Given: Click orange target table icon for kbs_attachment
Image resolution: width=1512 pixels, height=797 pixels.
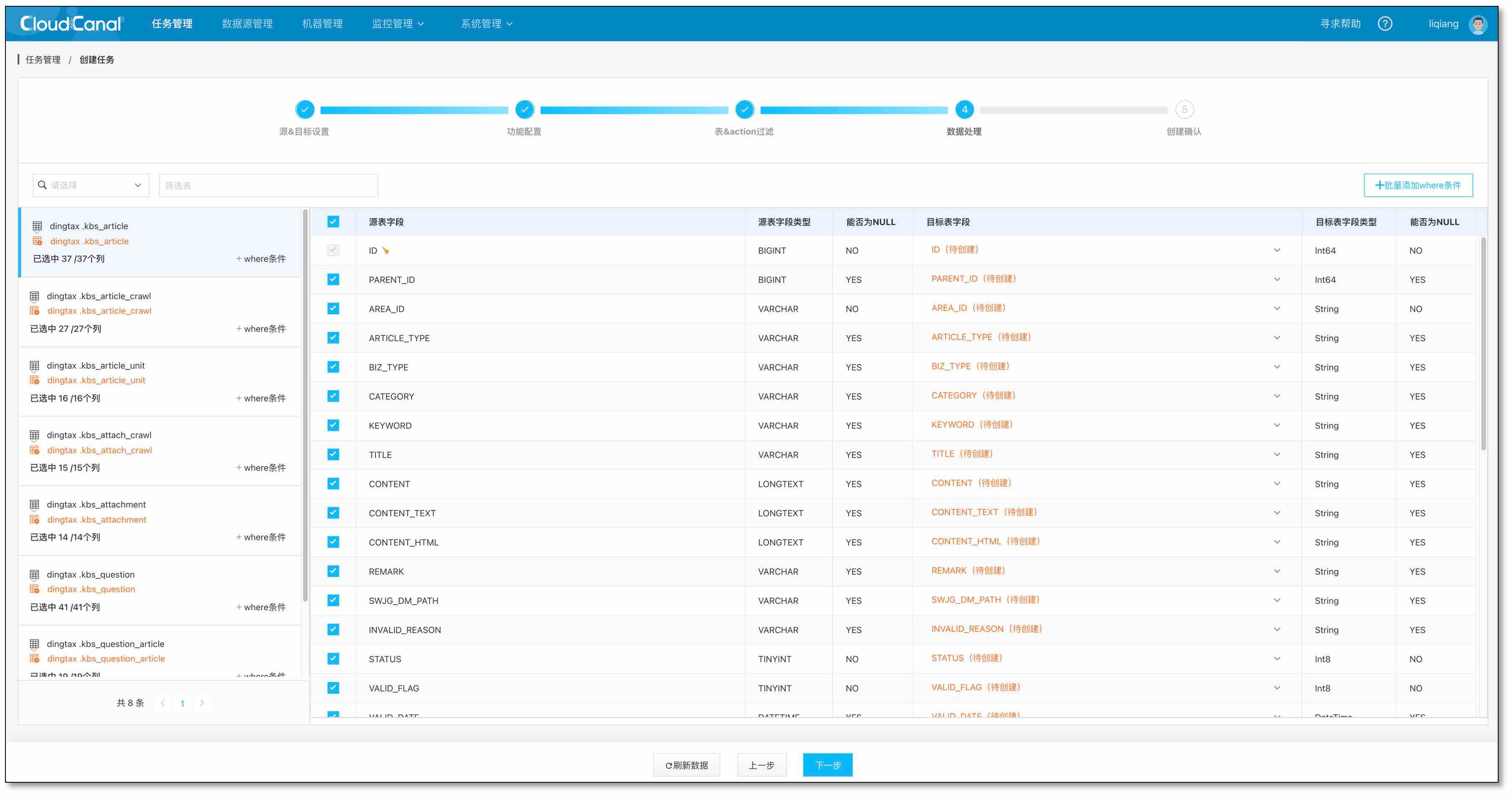Looking at the screenshot, I should (x=35, y=520).
